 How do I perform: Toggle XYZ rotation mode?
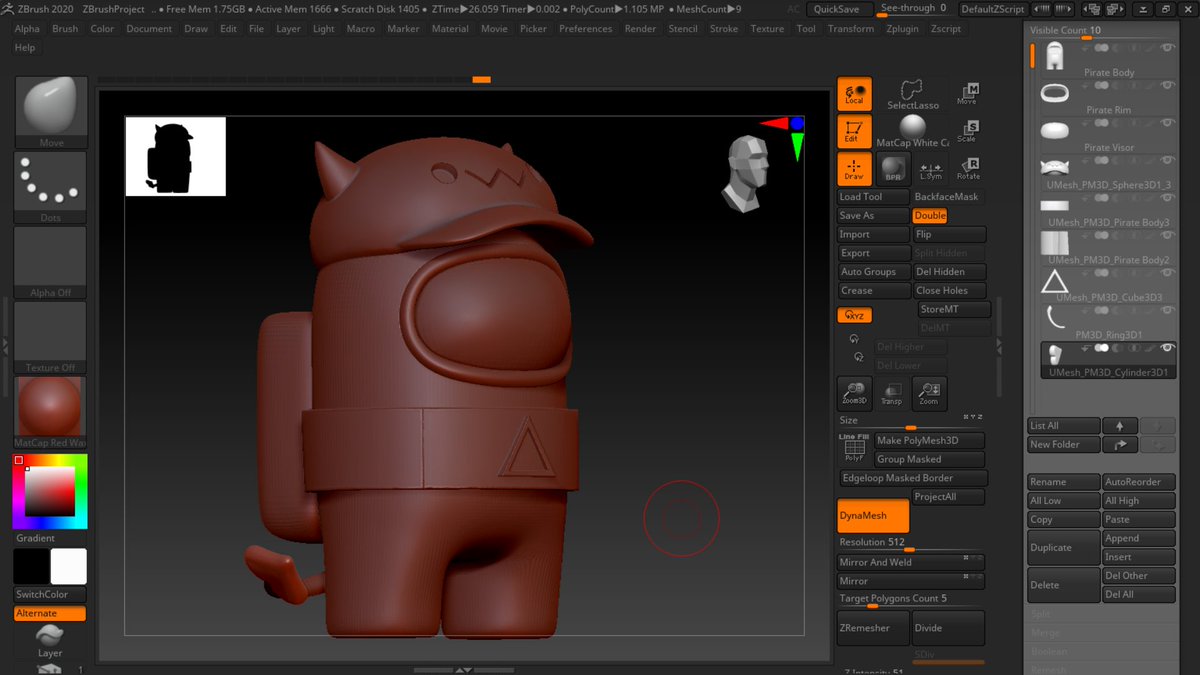(854, 315)
